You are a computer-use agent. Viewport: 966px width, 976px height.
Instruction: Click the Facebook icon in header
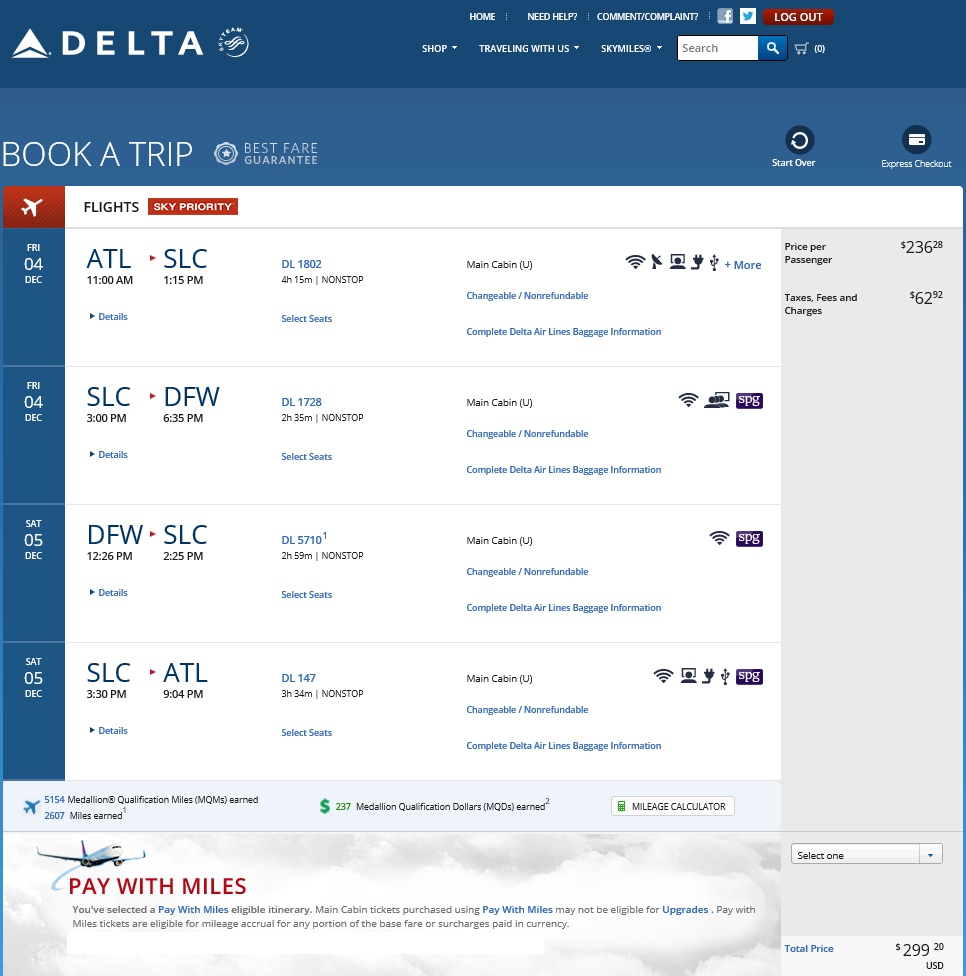pos(725,16)
